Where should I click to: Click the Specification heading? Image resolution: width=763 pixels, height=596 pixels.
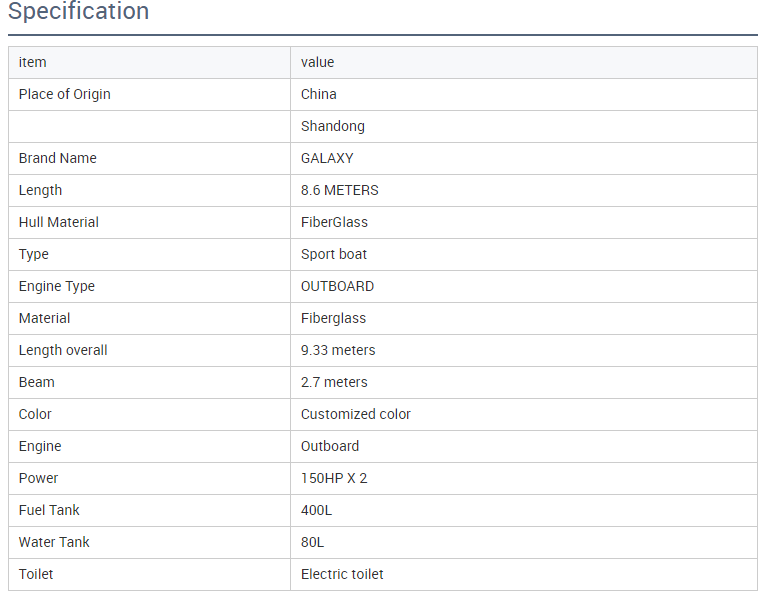click(x=79, y=12)
